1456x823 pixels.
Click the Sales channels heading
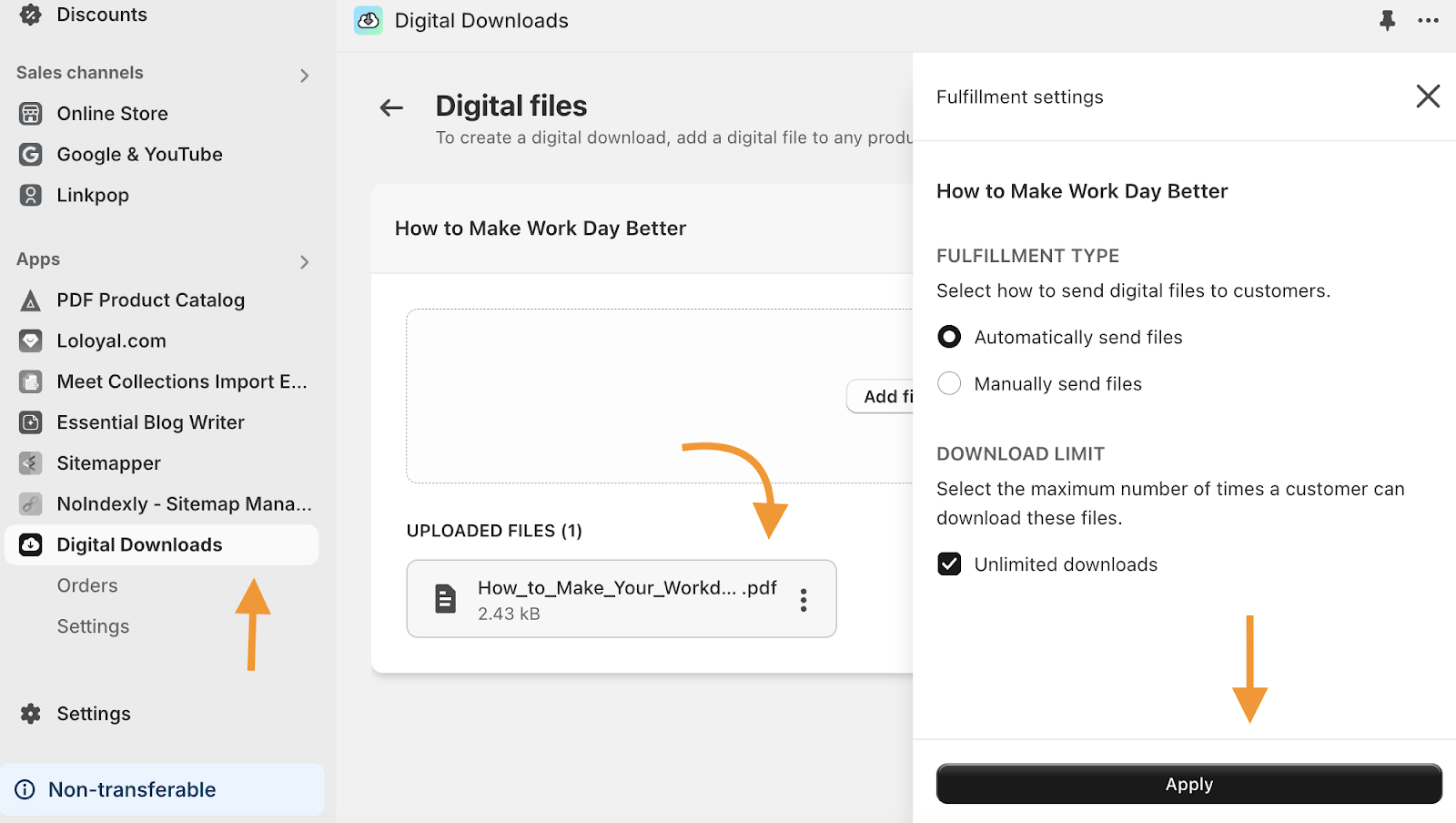[x=79, y=73]
